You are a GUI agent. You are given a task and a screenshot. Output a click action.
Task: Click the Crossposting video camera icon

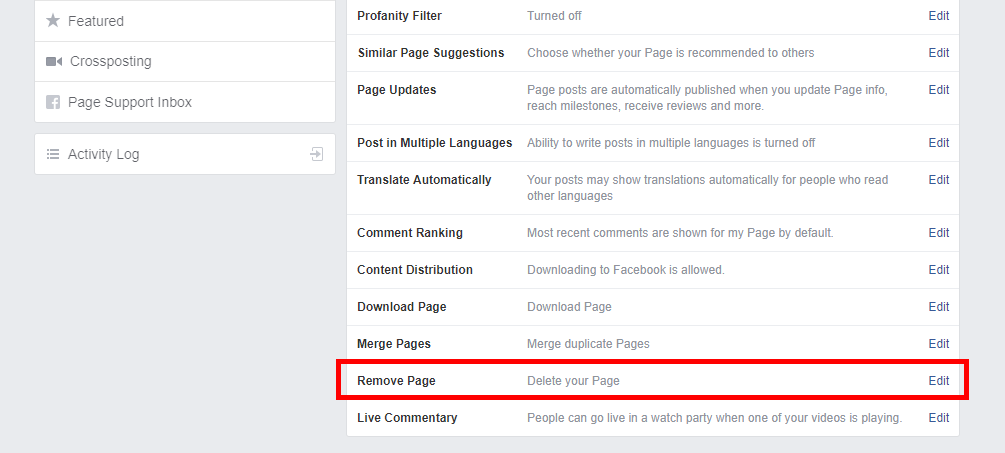click(54, 62)
